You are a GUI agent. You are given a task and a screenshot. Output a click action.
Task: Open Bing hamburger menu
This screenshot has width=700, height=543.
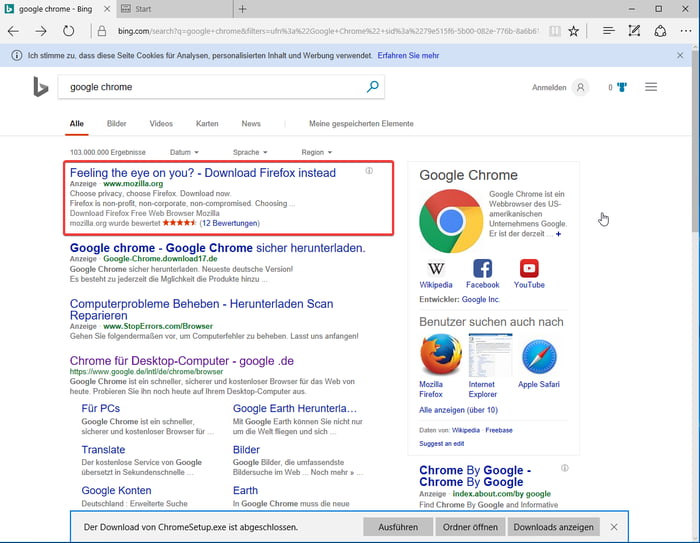pyautogui.click(x=651, y=87)
